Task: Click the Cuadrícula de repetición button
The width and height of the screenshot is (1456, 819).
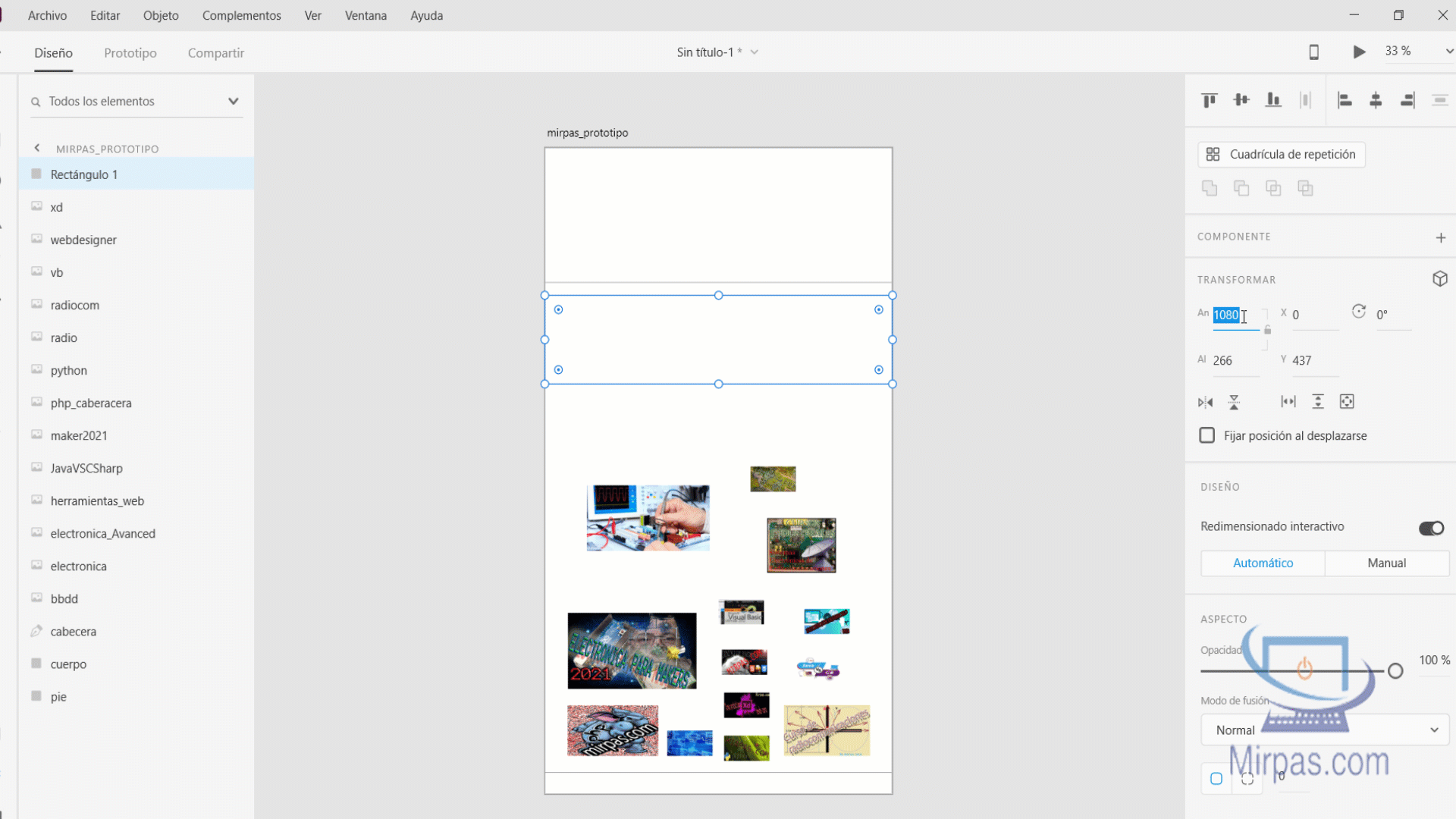Action: pos(1282,154)
